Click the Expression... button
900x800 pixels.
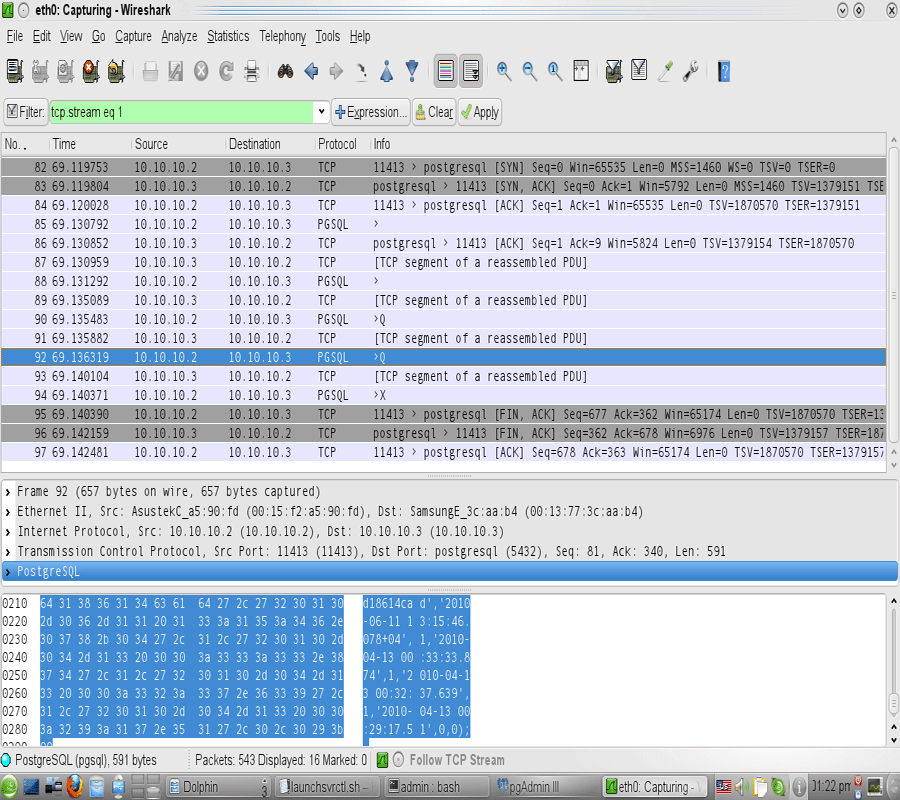pyautogui.click(x=371, y=112)
